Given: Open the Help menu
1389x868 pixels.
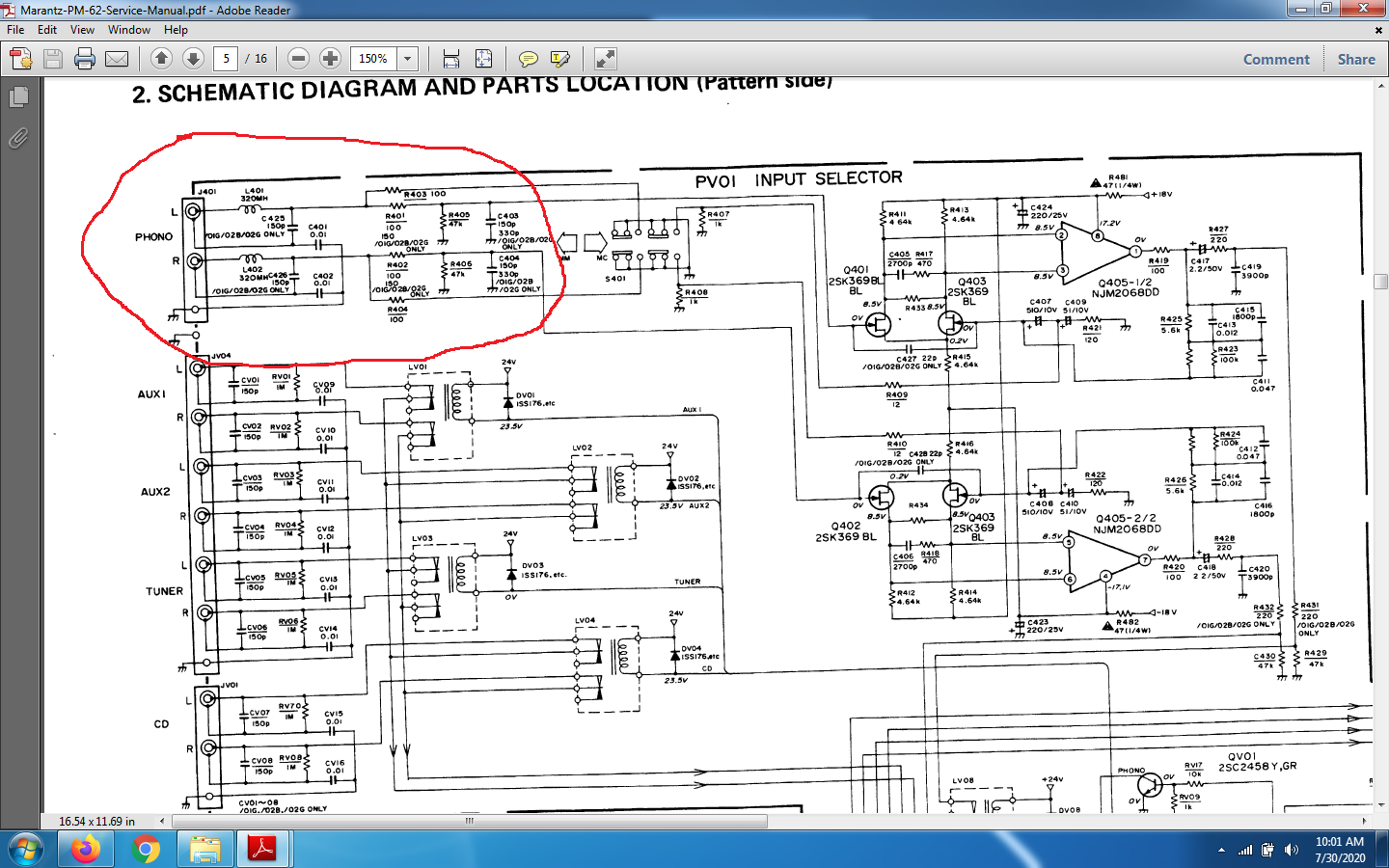Looking at the screenshot, I should (176, 30).
